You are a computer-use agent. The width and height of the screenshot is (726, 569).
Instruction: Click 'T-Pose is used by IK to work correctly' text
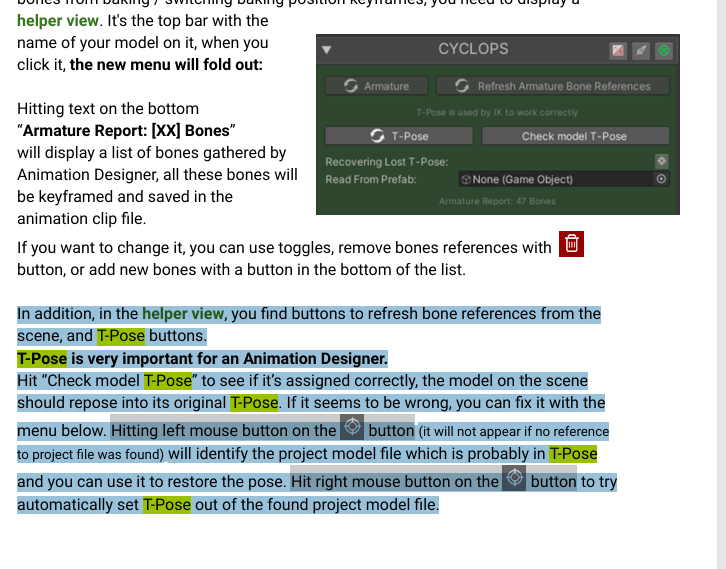pos(497,112)
